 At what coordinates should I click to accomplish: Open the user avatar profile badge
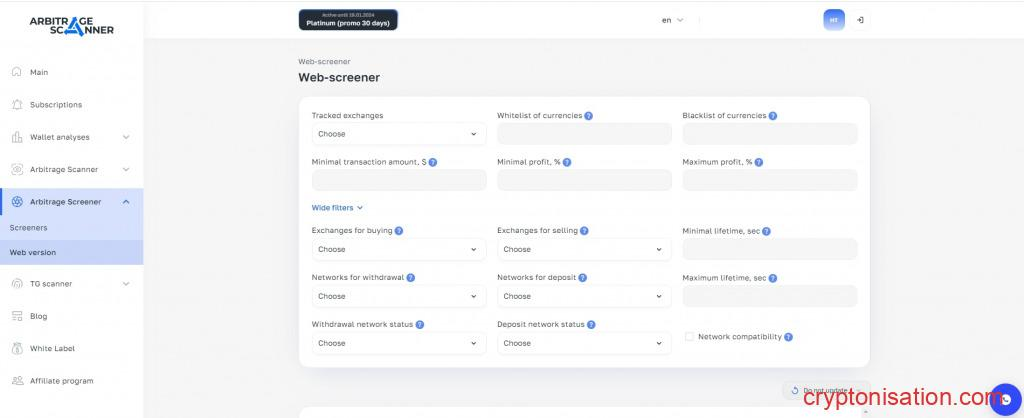coord(833,20)
